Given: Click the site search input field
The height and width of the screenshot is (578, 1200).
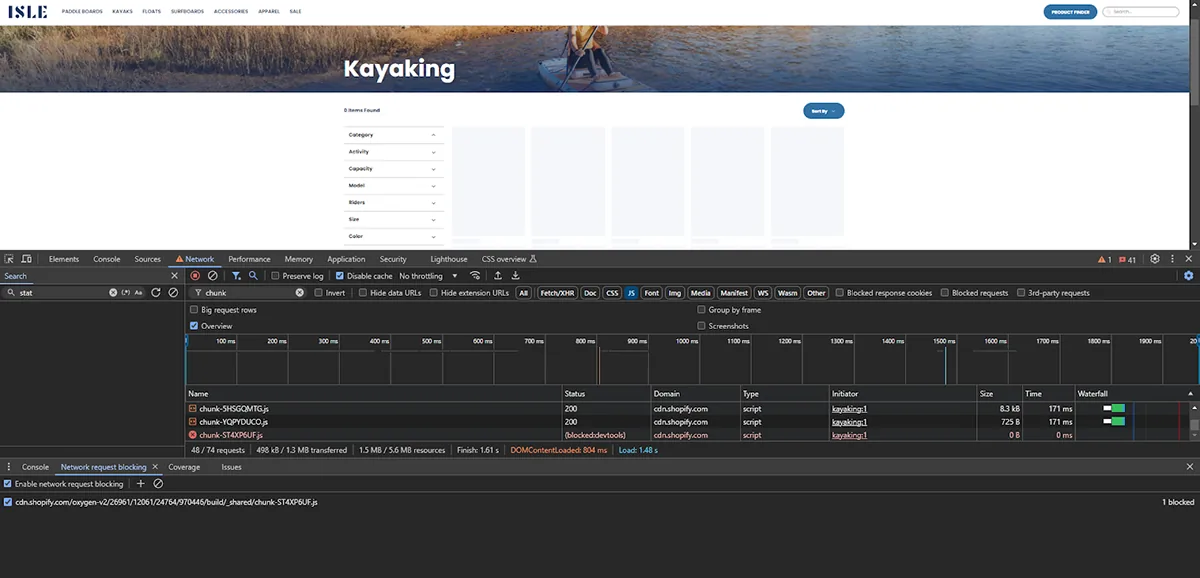Looking at the screenshot, I should (1141, 12).
